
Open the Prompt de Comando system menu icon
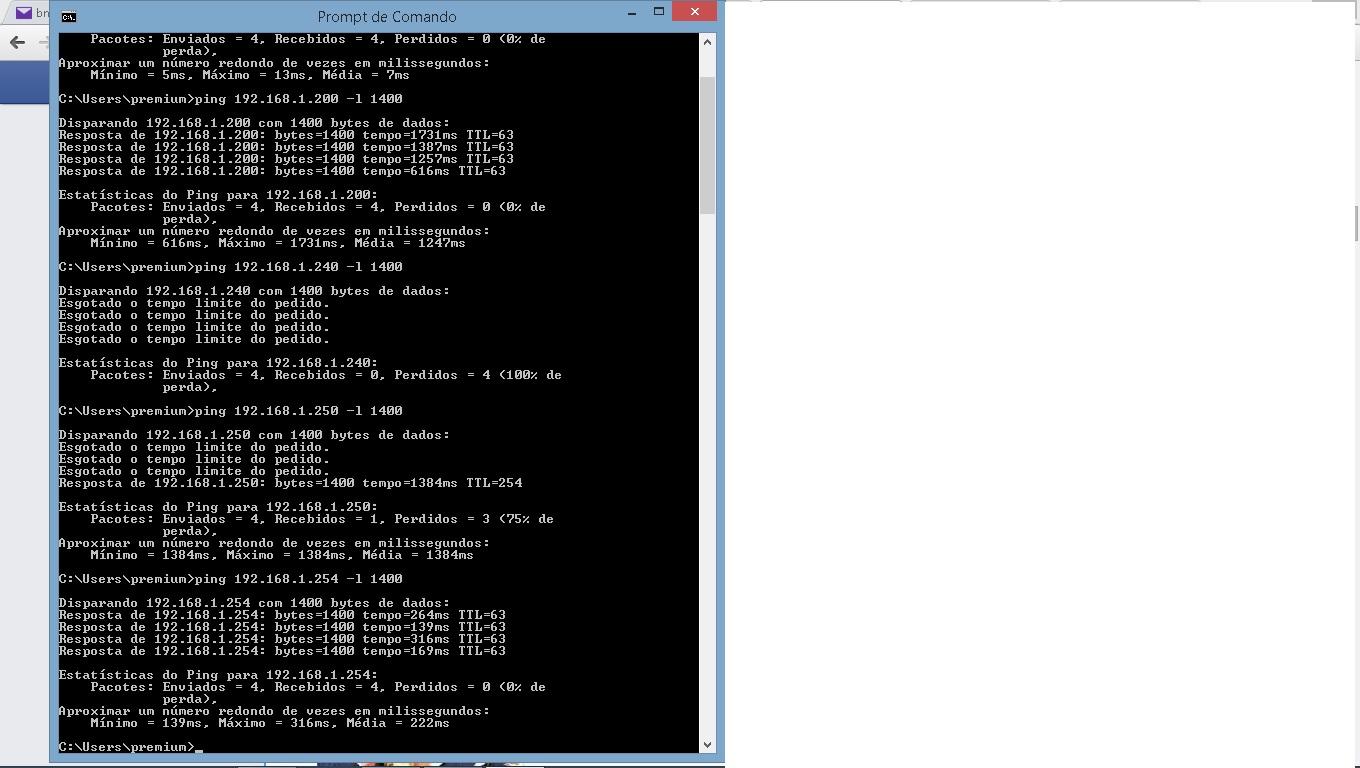click(x=68, y=17)
